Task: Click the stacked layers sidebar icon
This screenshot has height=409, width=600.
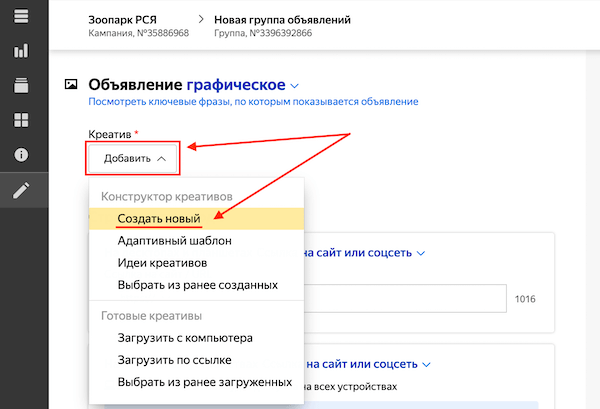Action: click(22, 86)
